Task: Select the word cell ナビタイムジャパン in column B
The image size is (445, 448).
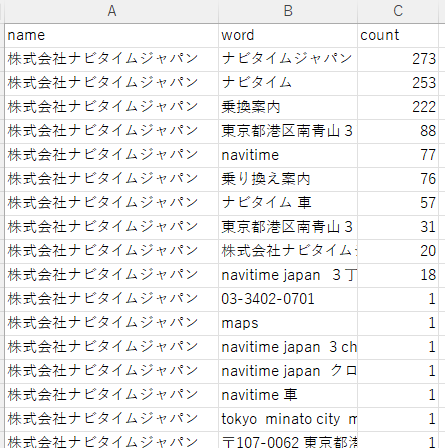Action: point(288,59)
